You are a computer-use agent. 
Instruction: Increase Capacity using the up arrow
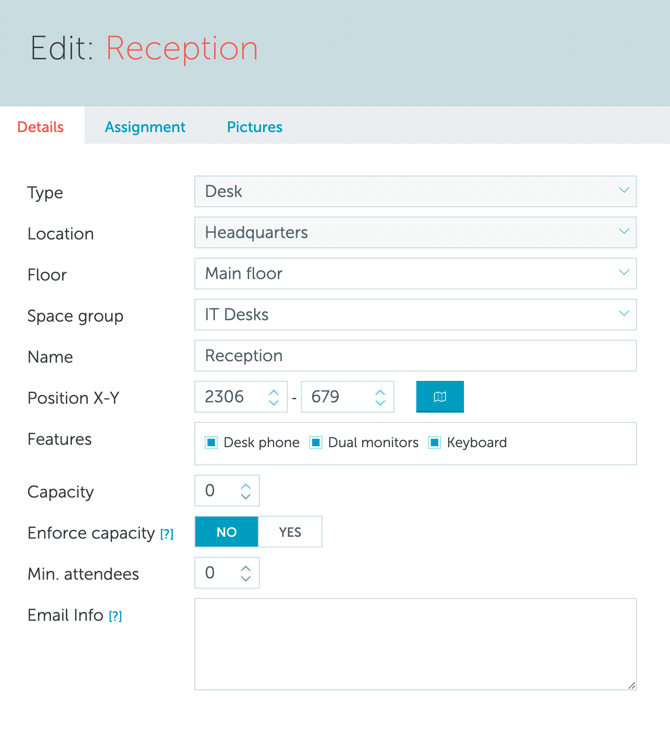tap(246, 485)
